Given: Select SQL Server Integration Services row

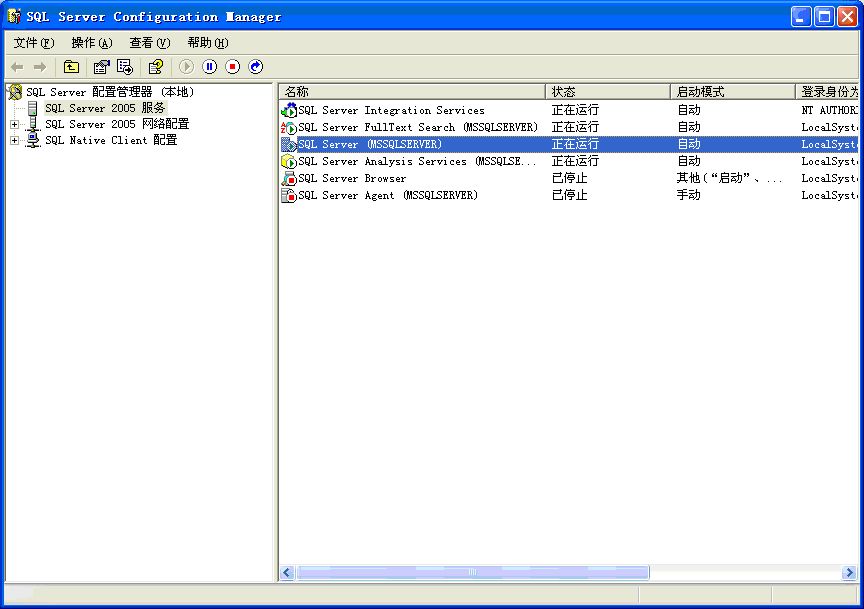Looking at the screenshot, I should point(569,110).
